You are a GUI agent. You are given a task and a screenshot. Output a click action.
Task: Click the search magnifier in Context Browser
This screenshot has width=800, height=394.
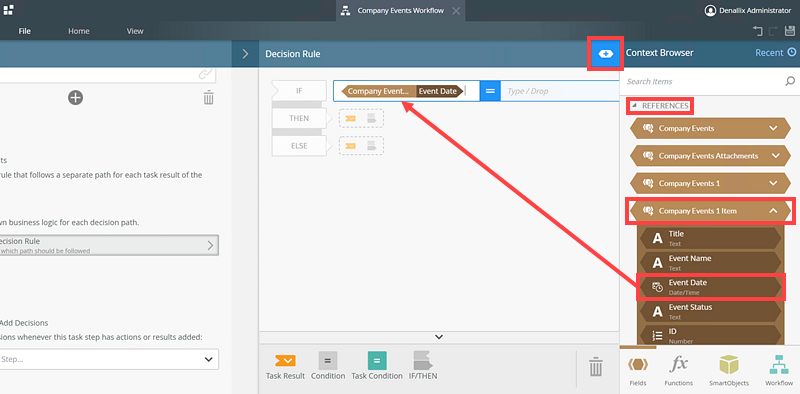pyautogui.click(x=790, y=81)
